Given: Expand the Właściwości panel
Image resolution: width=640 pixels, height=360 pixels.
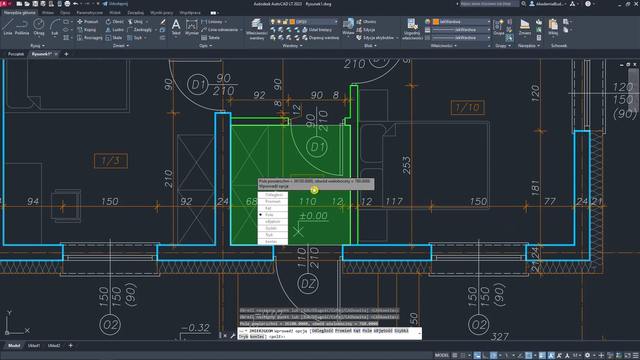Looking at the screenshot, I should pos(443,46).
